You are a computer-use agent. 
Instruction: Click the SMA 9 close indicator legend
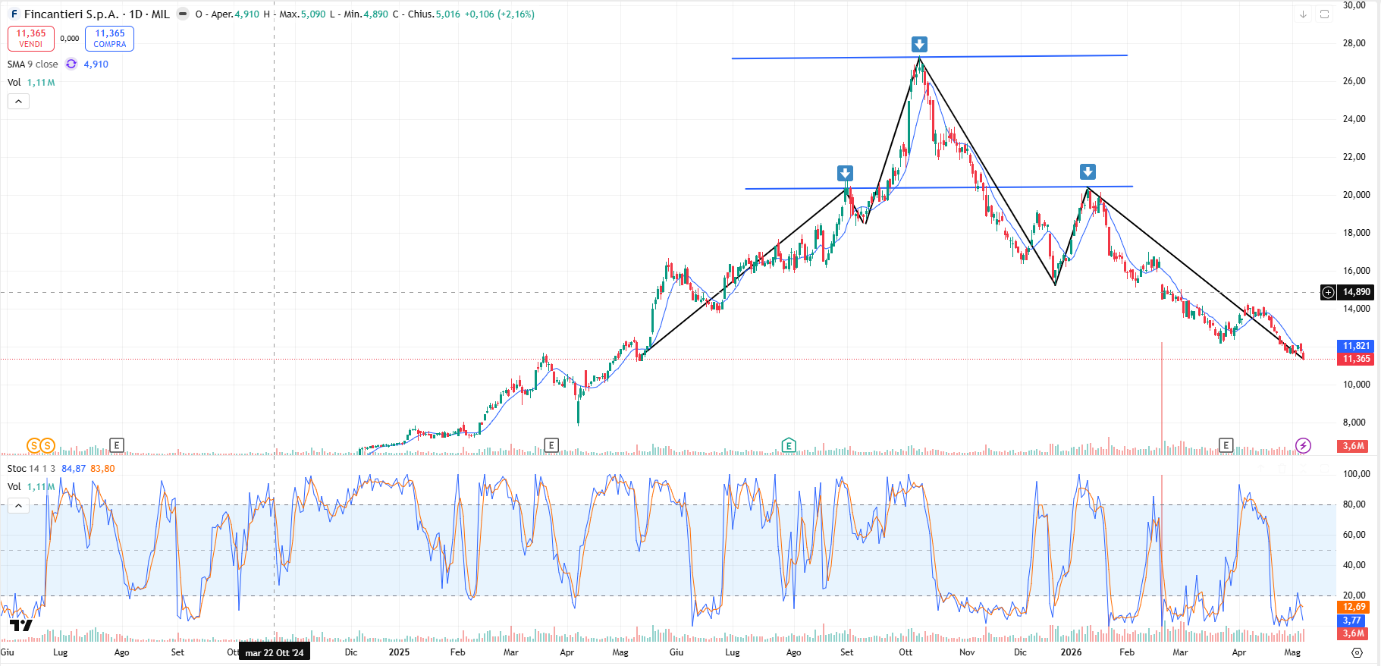tap(34, 64)
